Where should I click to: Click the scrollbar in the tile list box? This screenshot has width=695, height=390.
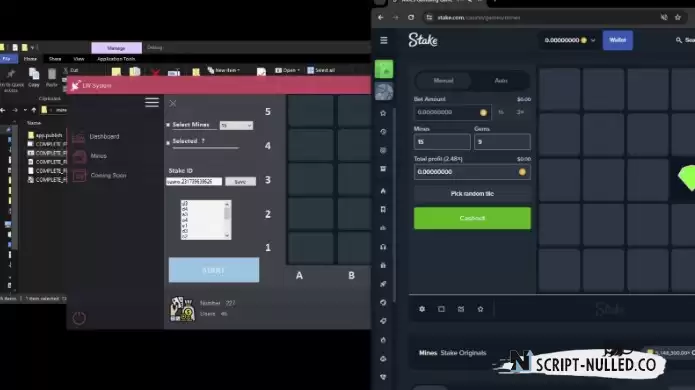pos(227,220)
